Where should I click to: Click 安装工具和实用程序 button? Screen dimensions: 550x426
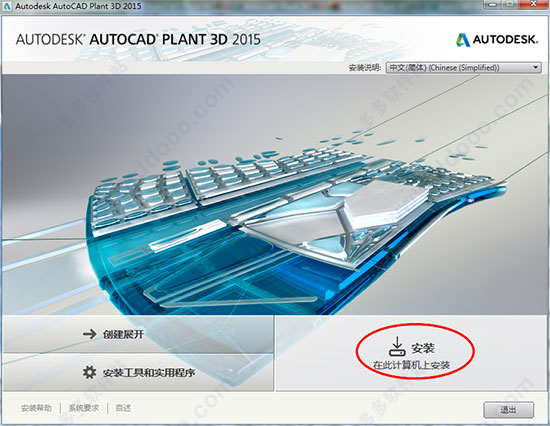pyautogui.click(x=138, y=372)
